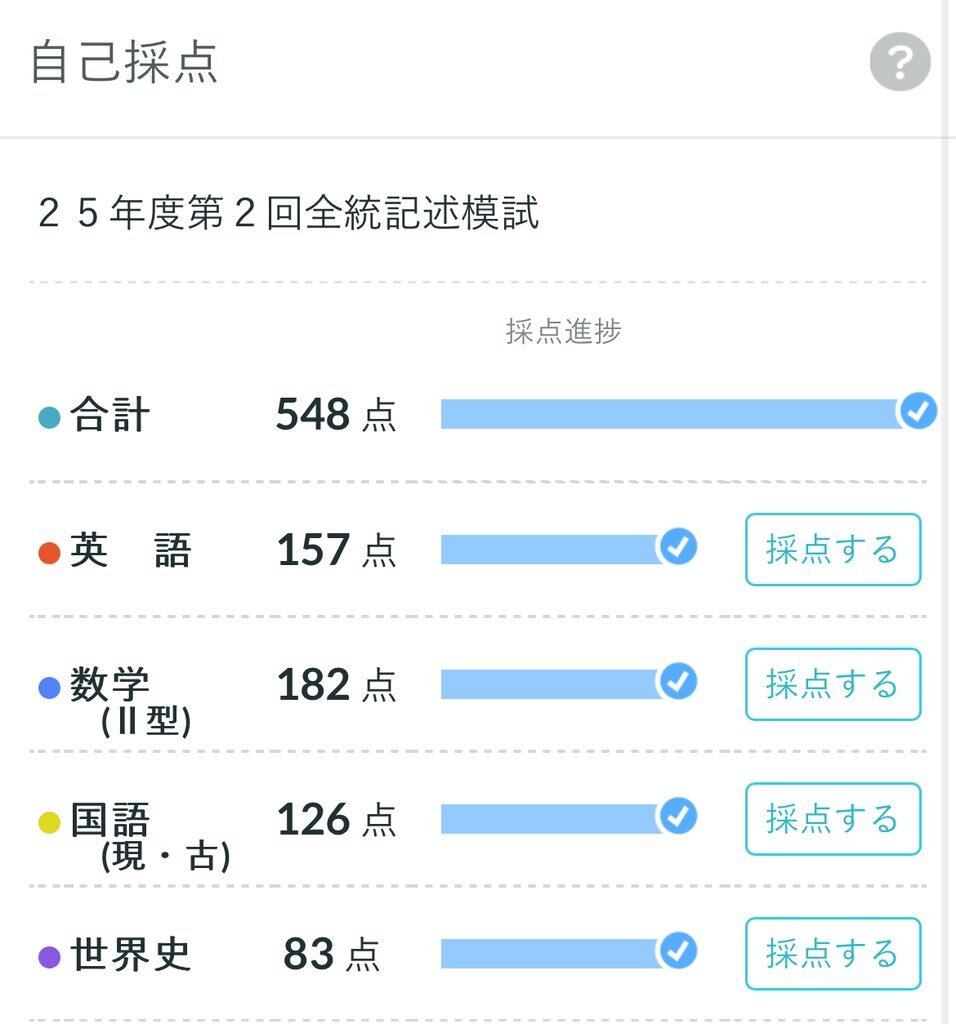The image size is (956, 1024).
Task: Click the help question mark icon
Action: pyautogui.click(x=899, y=63)
